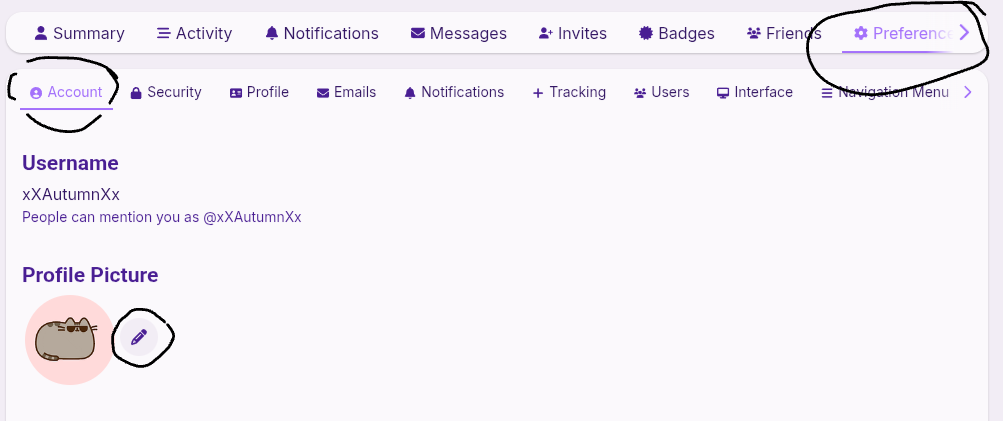
Task: Open the Emails preferences sub-tab
Action: [x=346, y=92]
